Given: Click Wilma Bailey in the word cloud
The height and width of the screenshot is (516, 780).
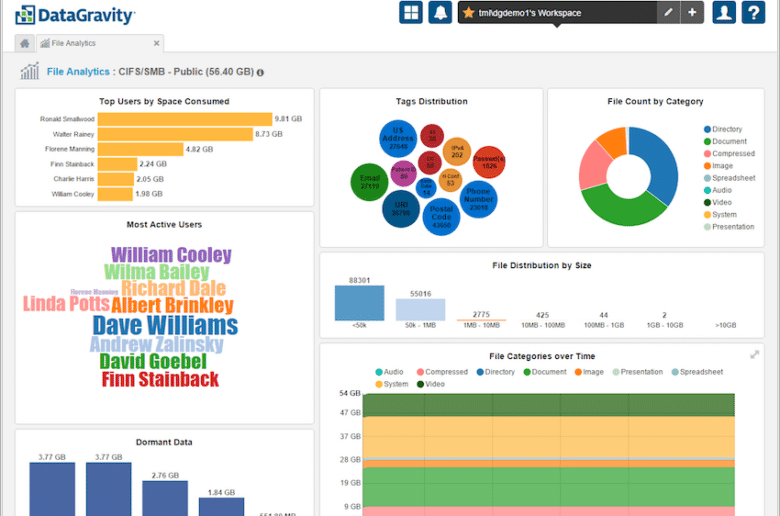Looking at the screenshot, I should (157, 272).
